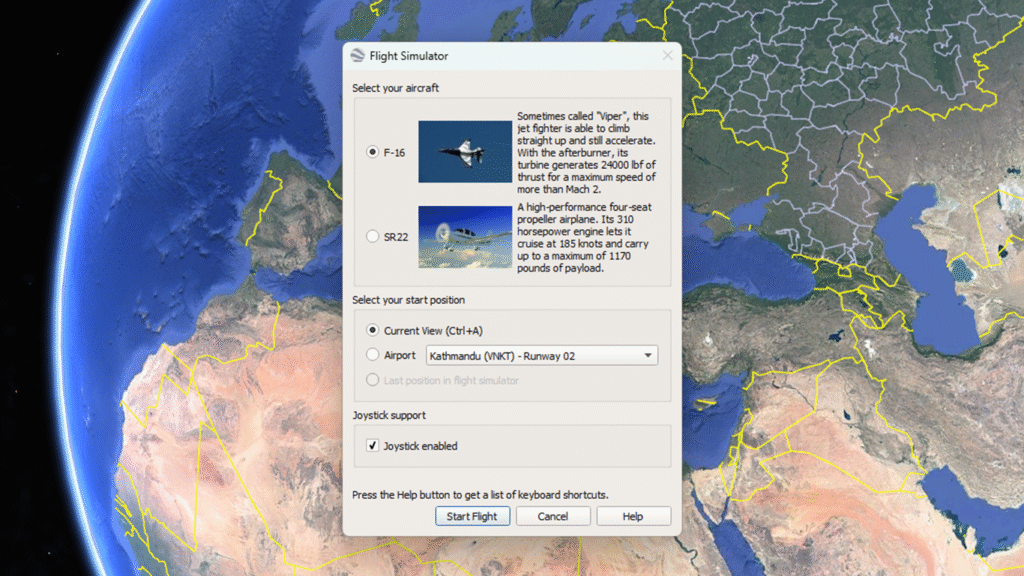Click the Google Earth icon in dialog title bar
The image size is (1024, 576).
tap(358, 56)
